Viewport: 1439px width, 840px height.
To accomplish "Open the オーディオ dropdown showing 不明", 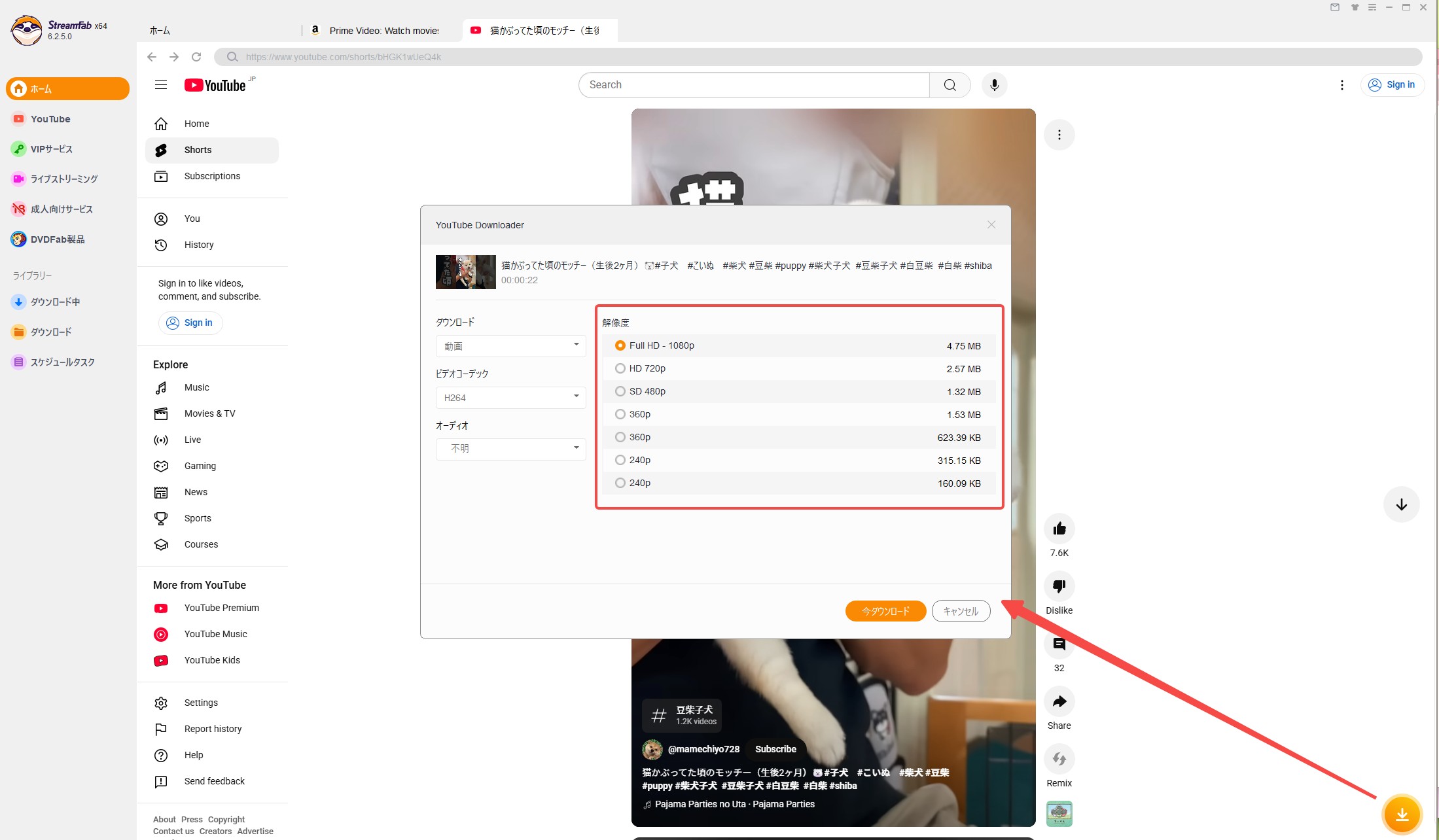I will 510,449.
